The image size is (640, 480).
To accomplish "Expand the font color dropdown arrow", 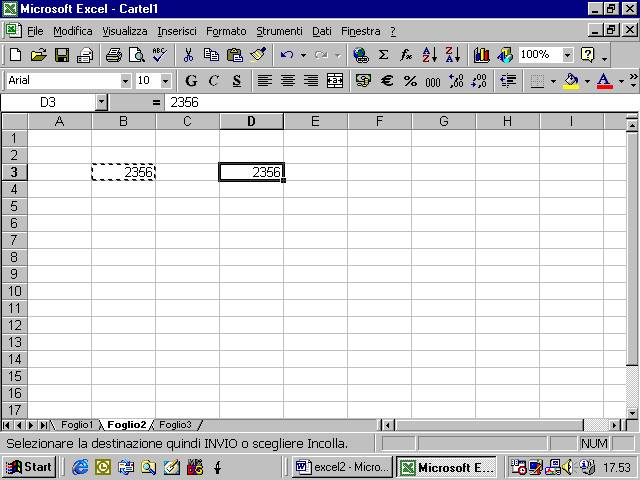I will 621,81.
